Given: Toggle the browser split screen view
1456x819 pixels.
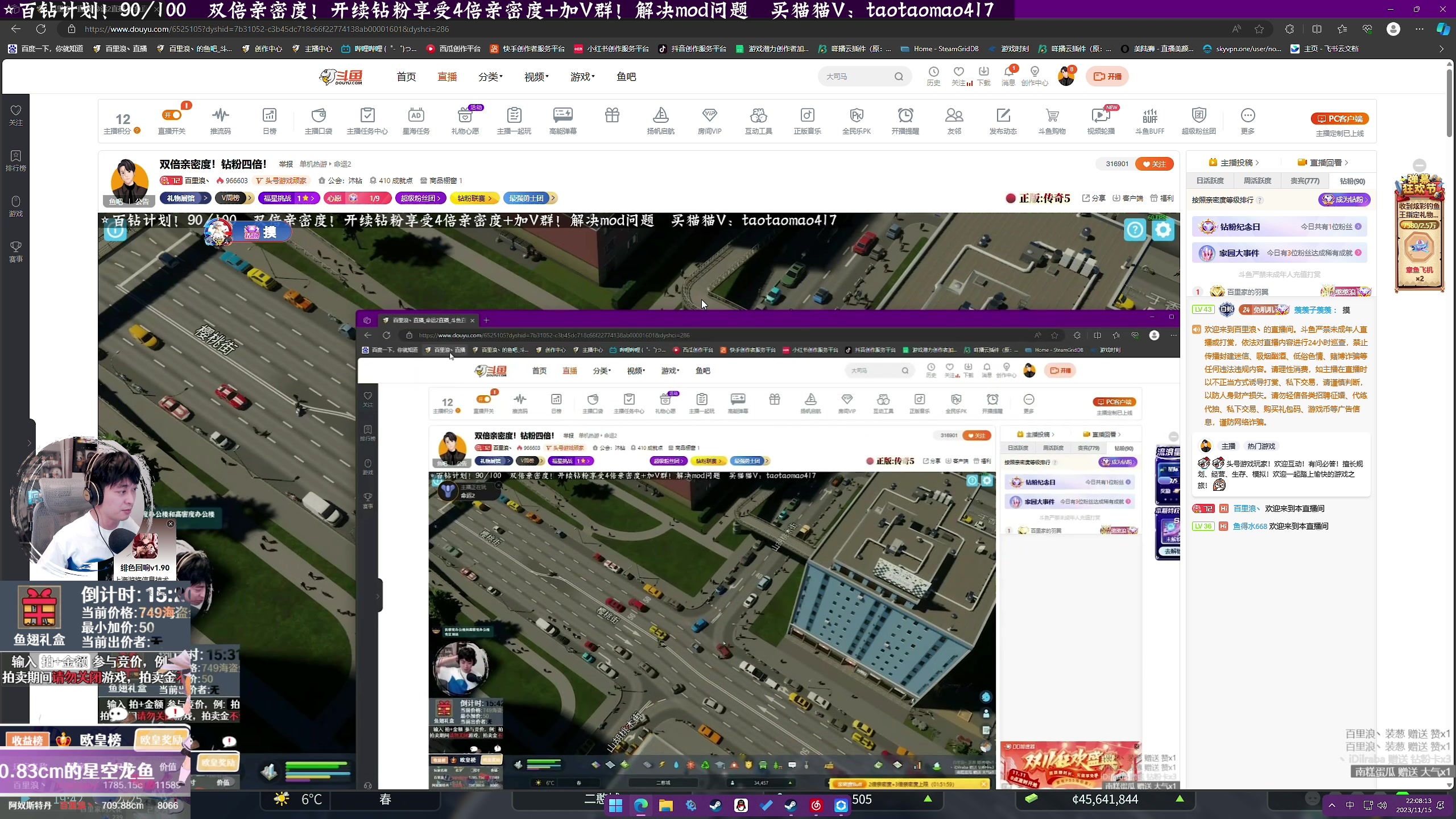Looking at the screenshot, I should [1317, 29].
